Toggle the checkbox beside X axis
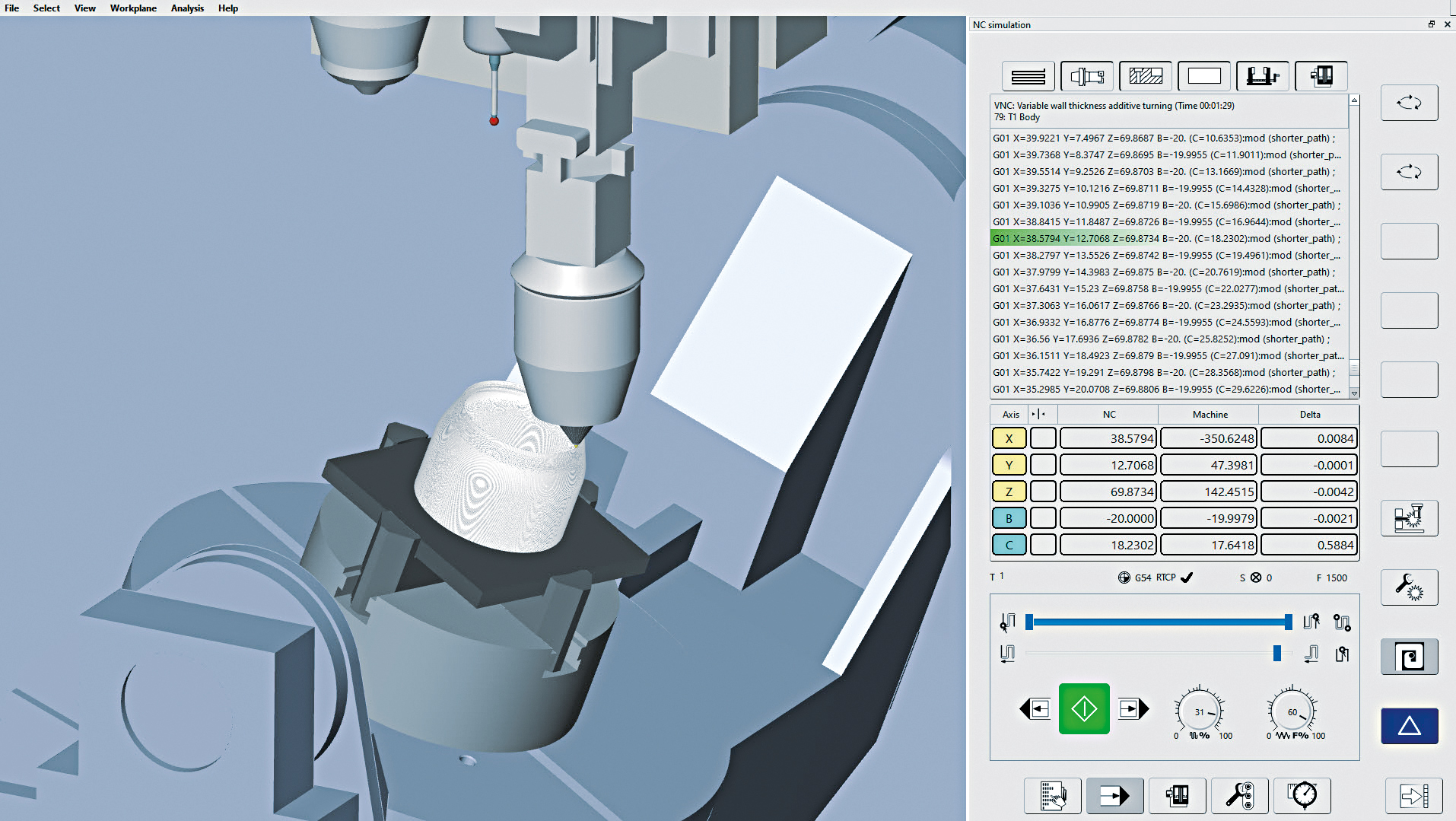The height and width of the screenshot is (821, 1456). [1043, 438]
